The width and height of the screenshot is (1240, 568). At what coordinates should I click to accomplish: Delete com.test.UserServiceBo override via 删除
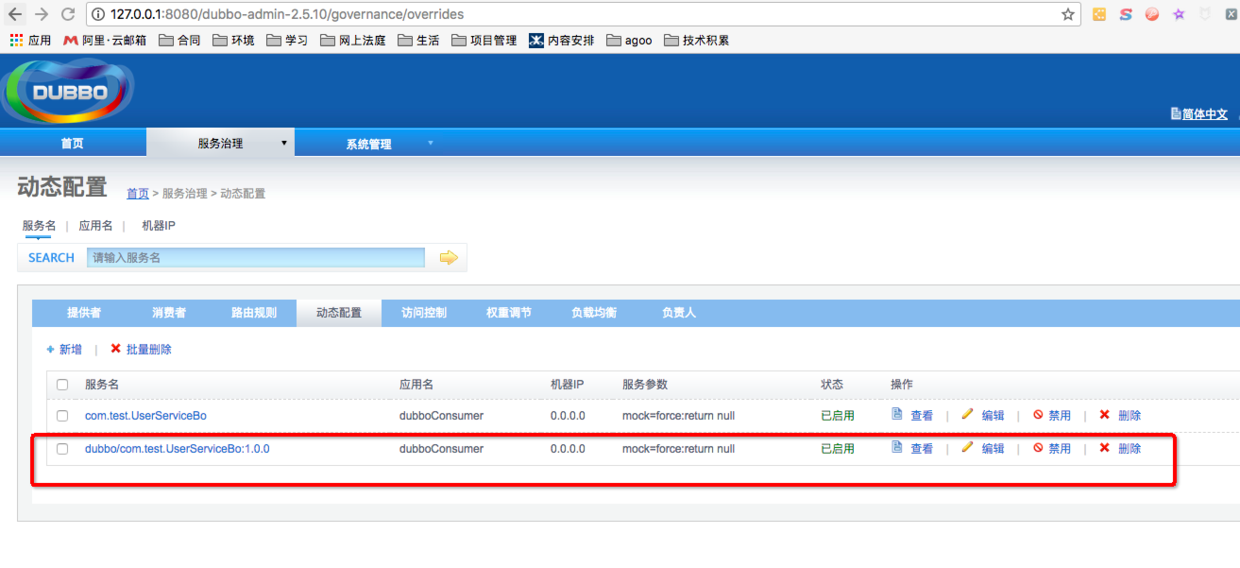(1120, 415)
